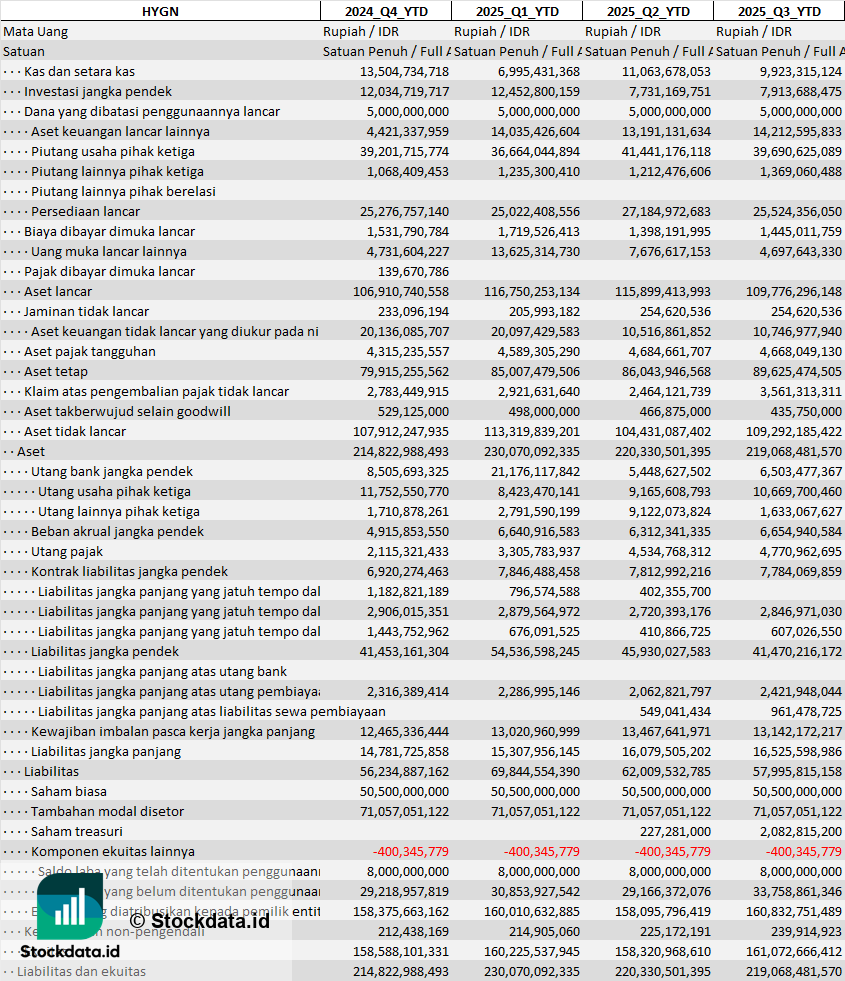
Task: Click Aset total value 214,822,988,493
Action: (401, 452)
